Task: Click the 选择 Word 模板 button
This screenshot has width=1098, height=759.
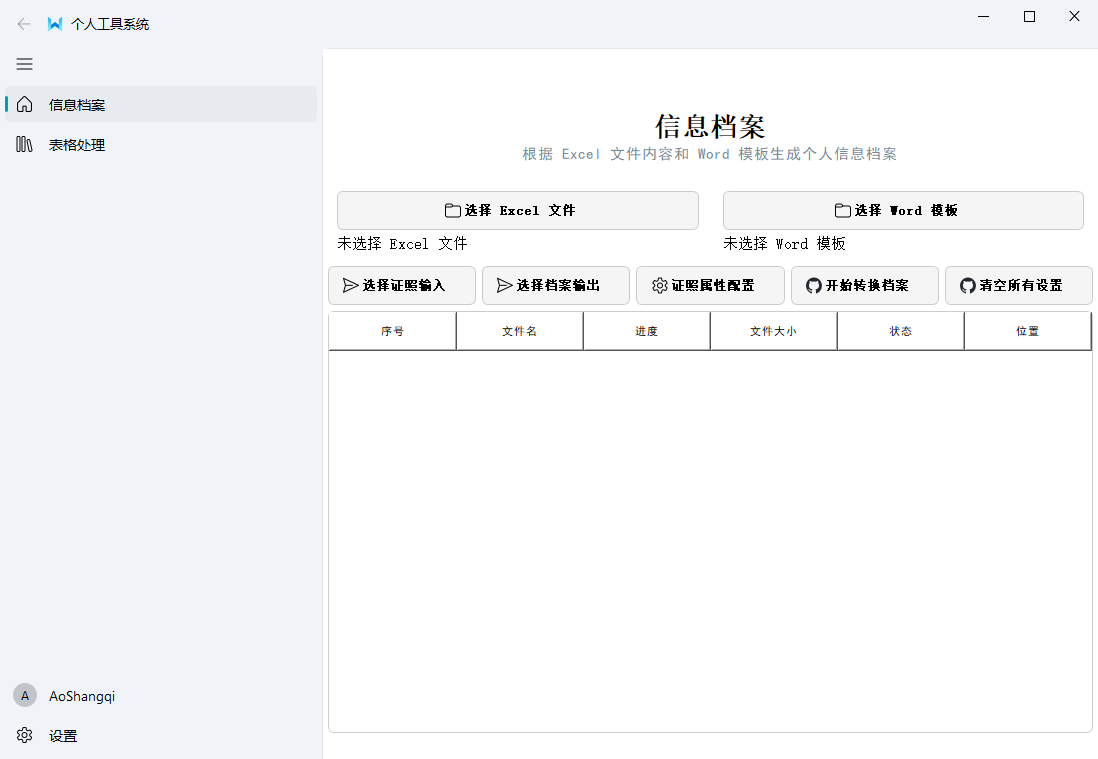Action: [902, 210]
